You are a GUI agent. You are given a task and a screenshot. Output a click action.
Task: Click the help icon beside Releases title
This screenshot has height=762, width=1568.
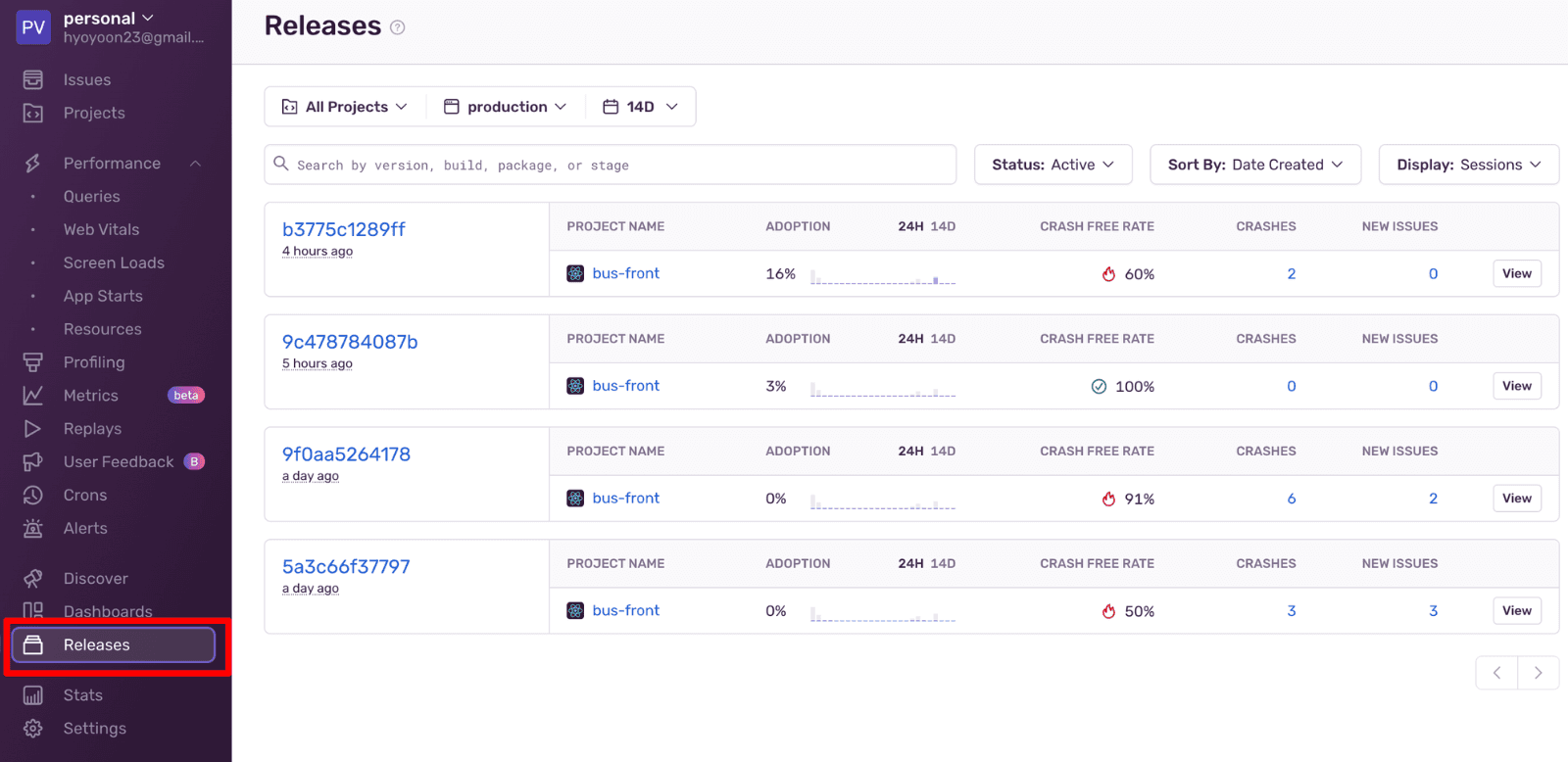point(397,27)
